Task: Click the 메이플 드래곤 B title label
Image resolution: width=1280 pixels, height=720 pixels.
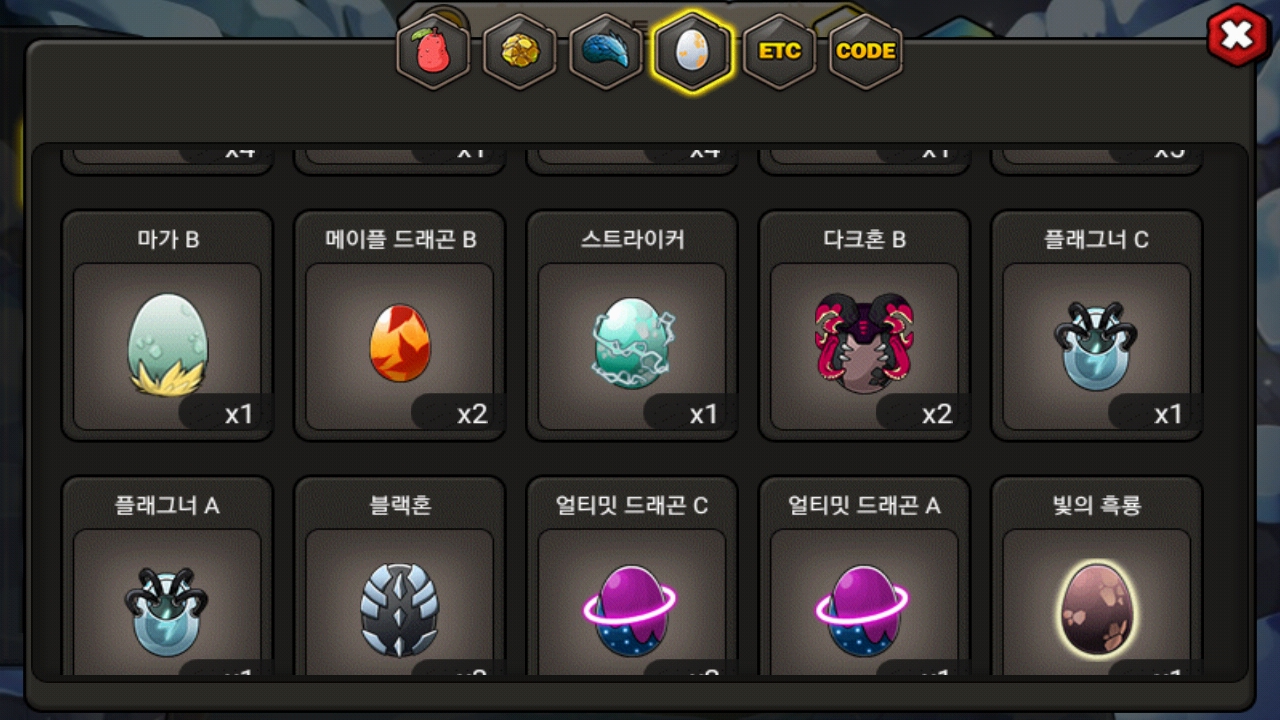Action: [x=400, y=240]
